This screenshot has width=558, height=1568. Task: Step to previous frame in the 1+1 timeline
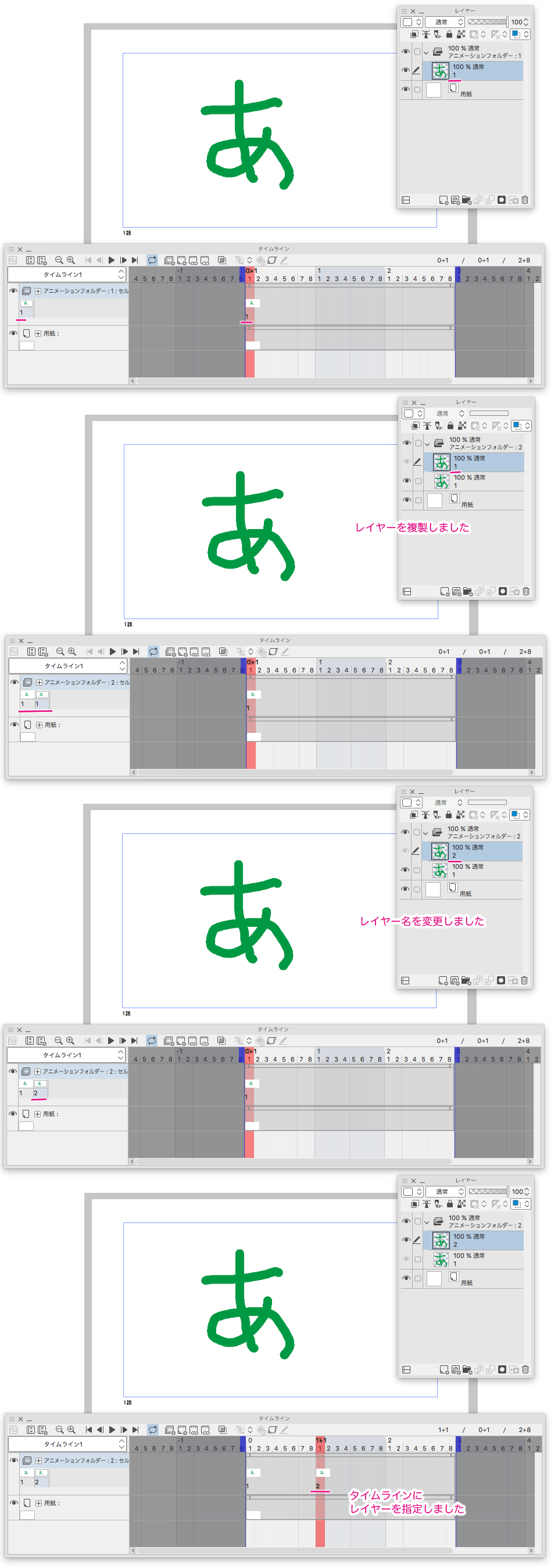(x=101, y=1429)
